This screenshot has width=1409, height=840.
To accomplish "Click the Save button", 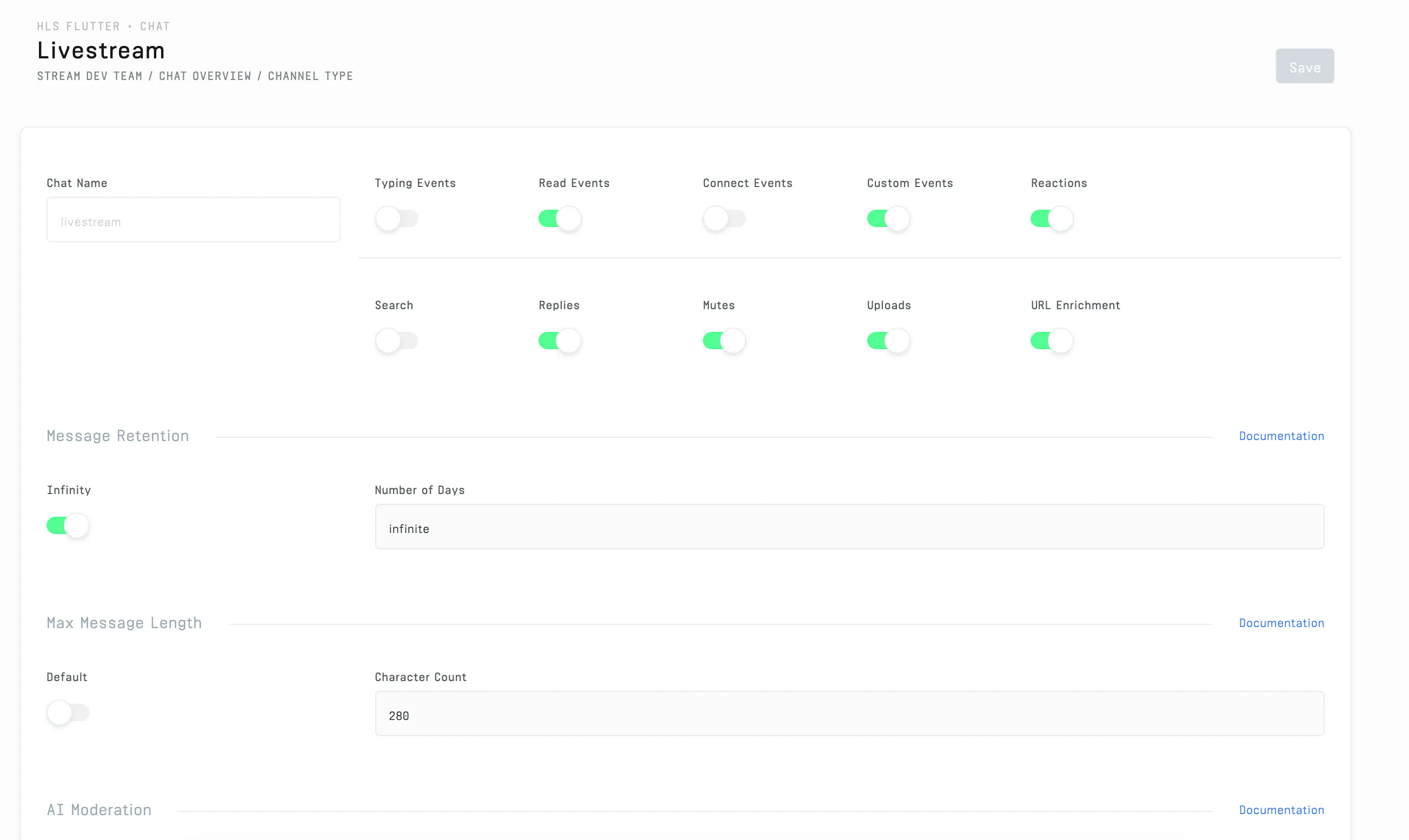I will (x=1305, y=66).
